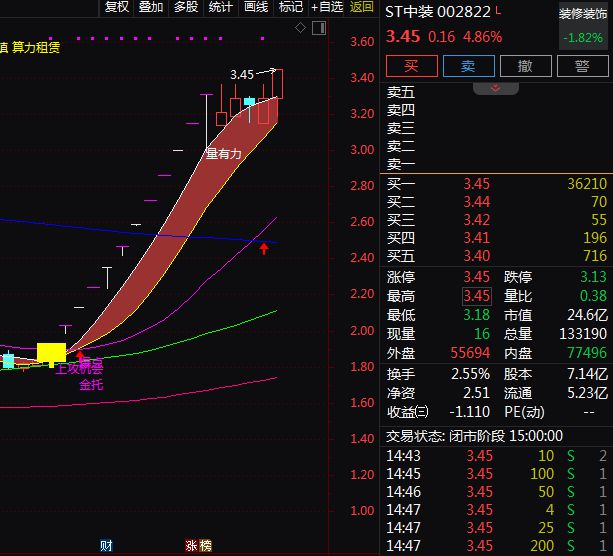Viewport: 613px width, 556px height.
Task: Click the 总量 value 133190
Action: tap(583, 334)
